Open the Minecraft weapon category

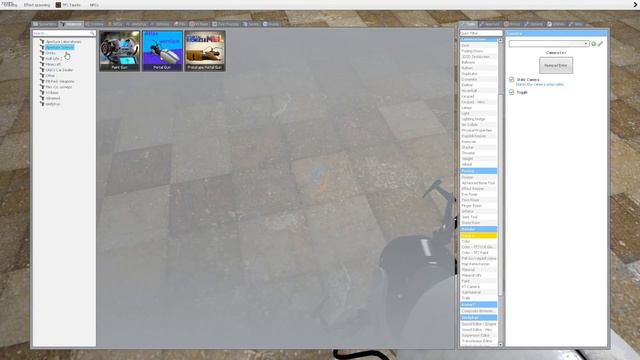tap(53, 64)
